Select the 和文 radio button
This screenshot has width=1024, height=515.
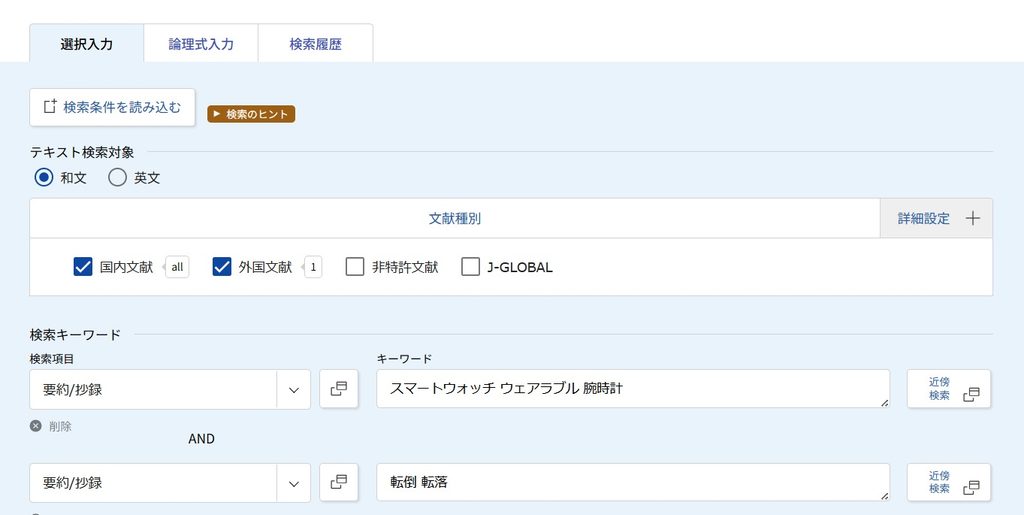(x=44, y=178)
